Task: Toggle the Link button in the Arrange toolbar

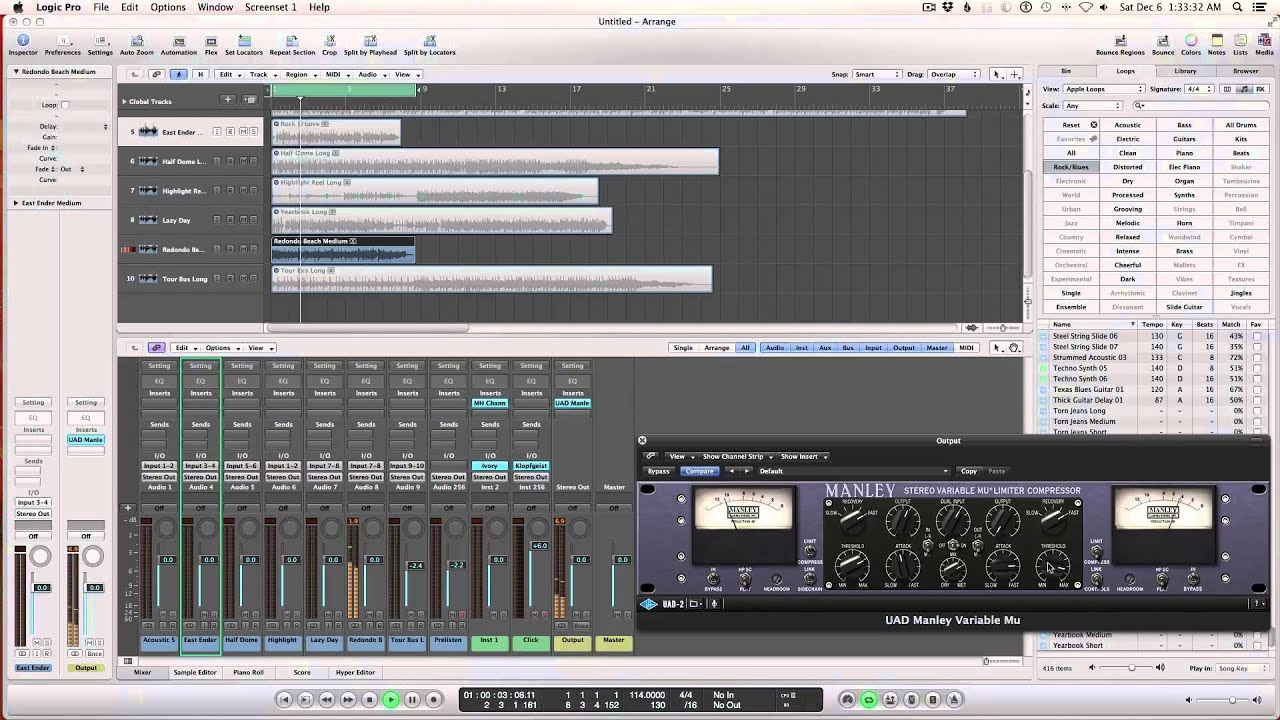Action: tap(157, 74)
